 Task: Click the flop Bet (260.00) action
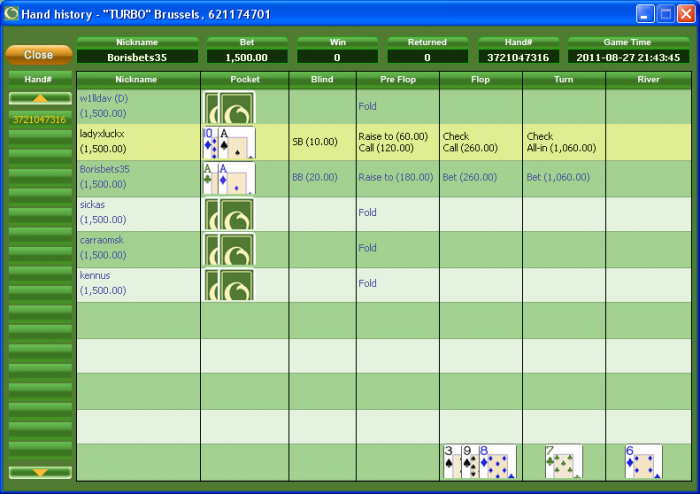[x=469, y=177]
